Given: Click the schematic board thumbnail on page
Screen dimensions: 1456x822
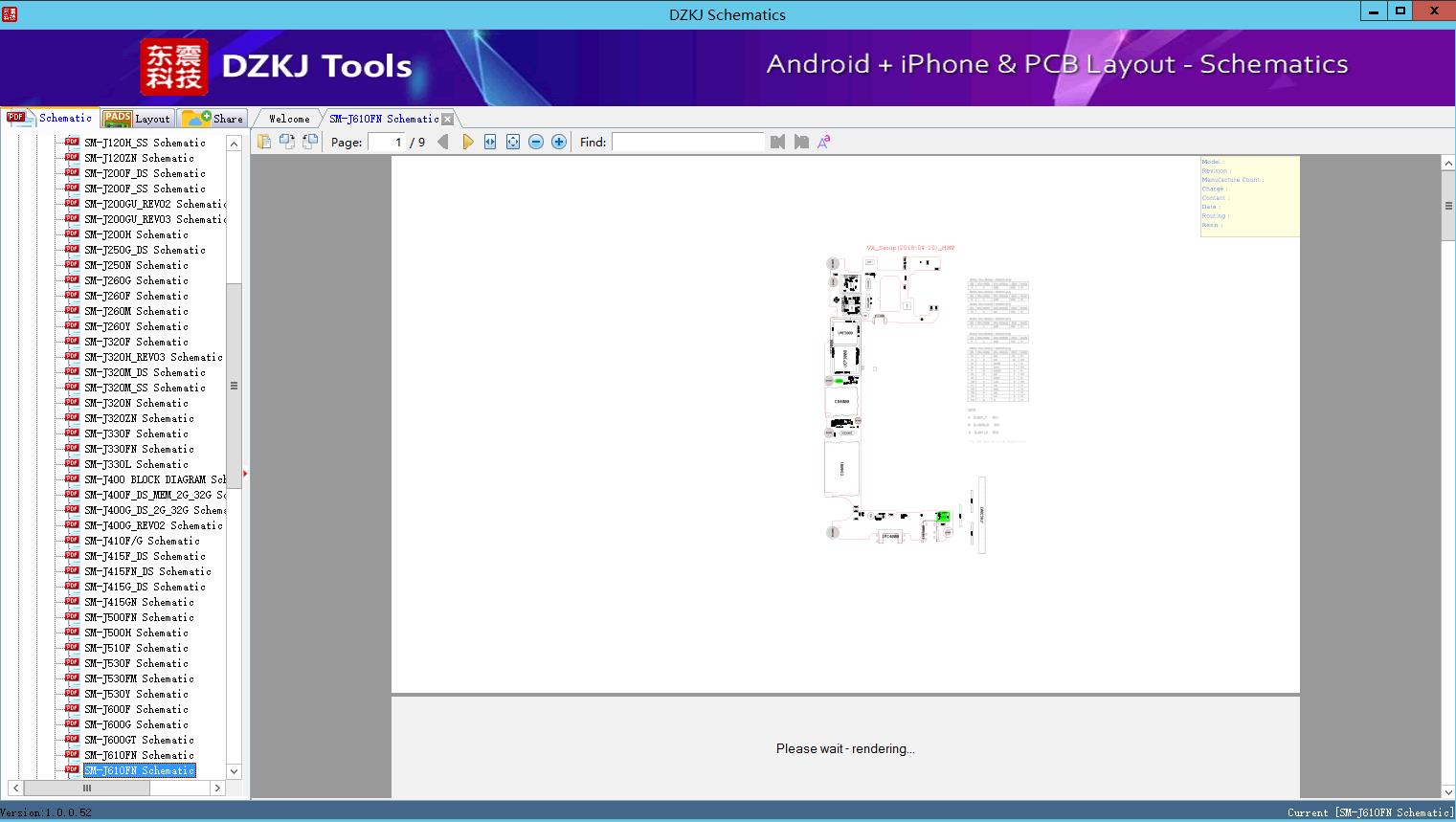Looking at the screenshot, I should [x=905, y=402].
